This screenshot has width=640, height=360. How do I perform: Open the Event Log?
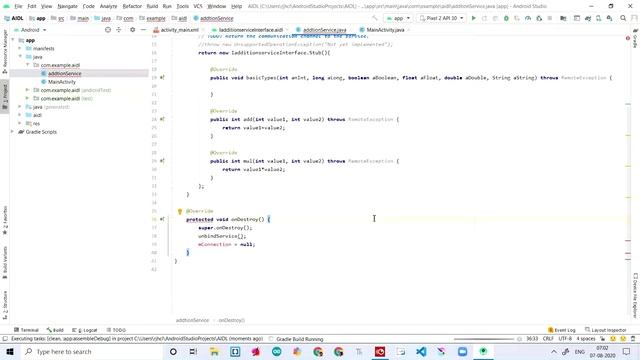pyautogui.click(x=562, y=330)
